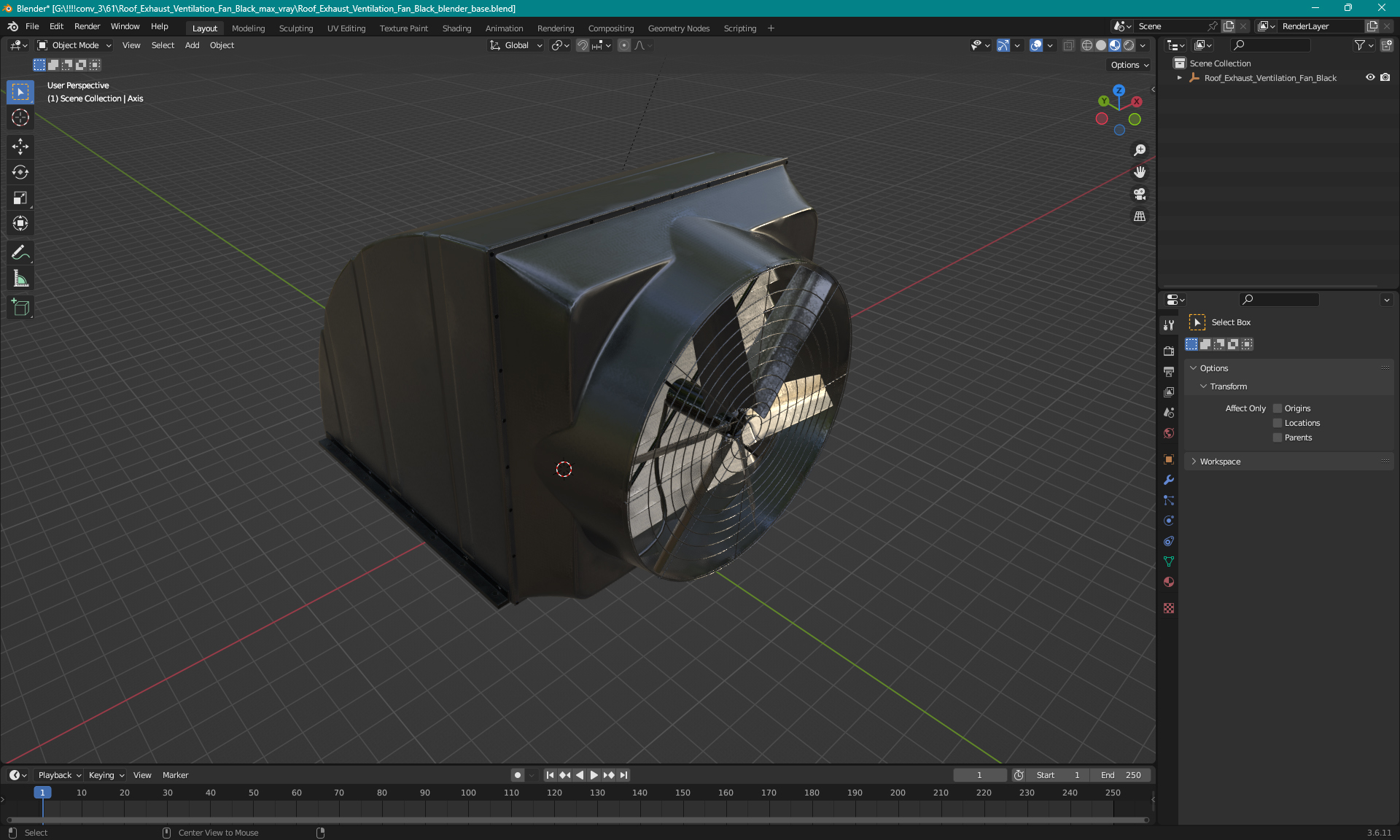The width and height of the screenshot is (1400, 840).
Task: Open the Output properties tab
Action: pyautogui.click(x=1169, y=371)
